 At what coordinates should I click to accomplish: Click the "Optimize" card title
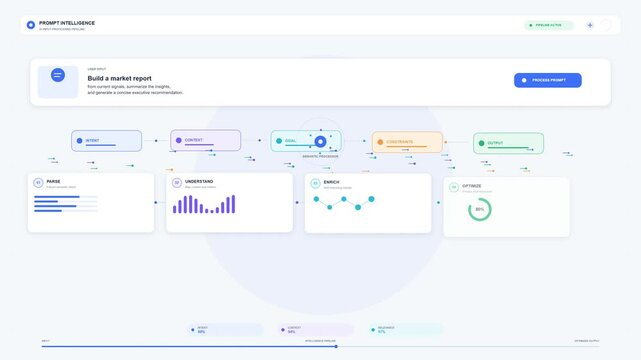472,186
